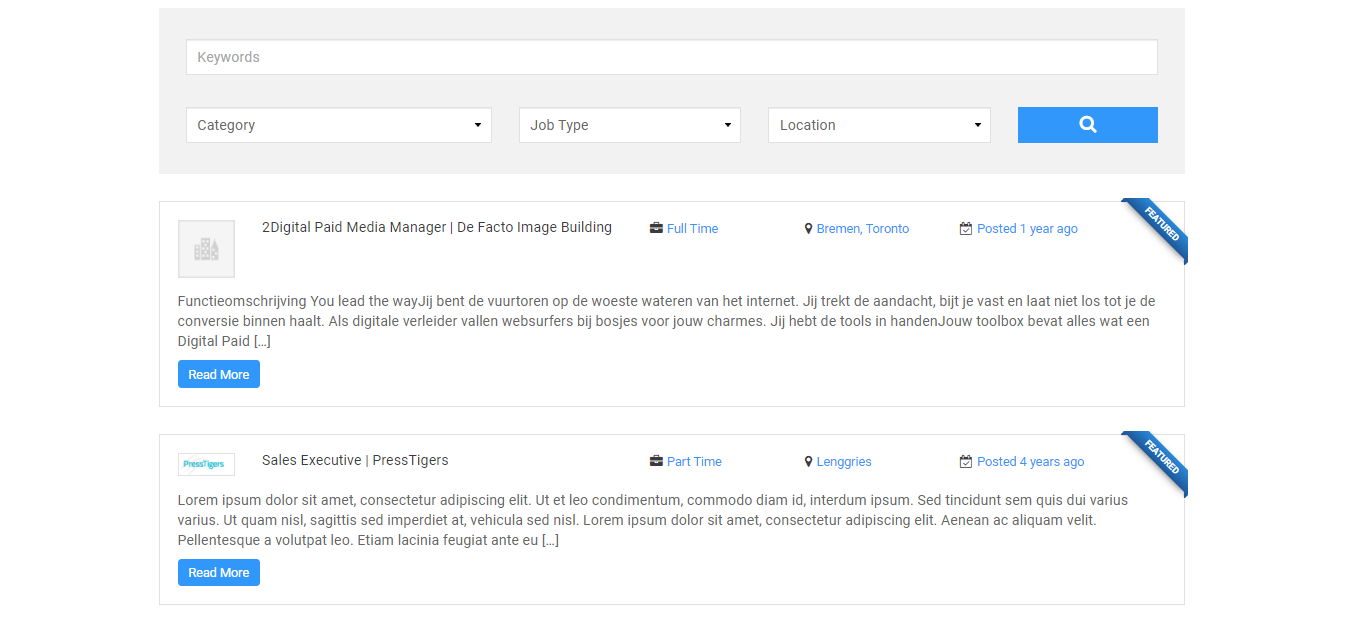
Task: Click the calendar icon beside Posted 4 years ago
Action: 965,461
